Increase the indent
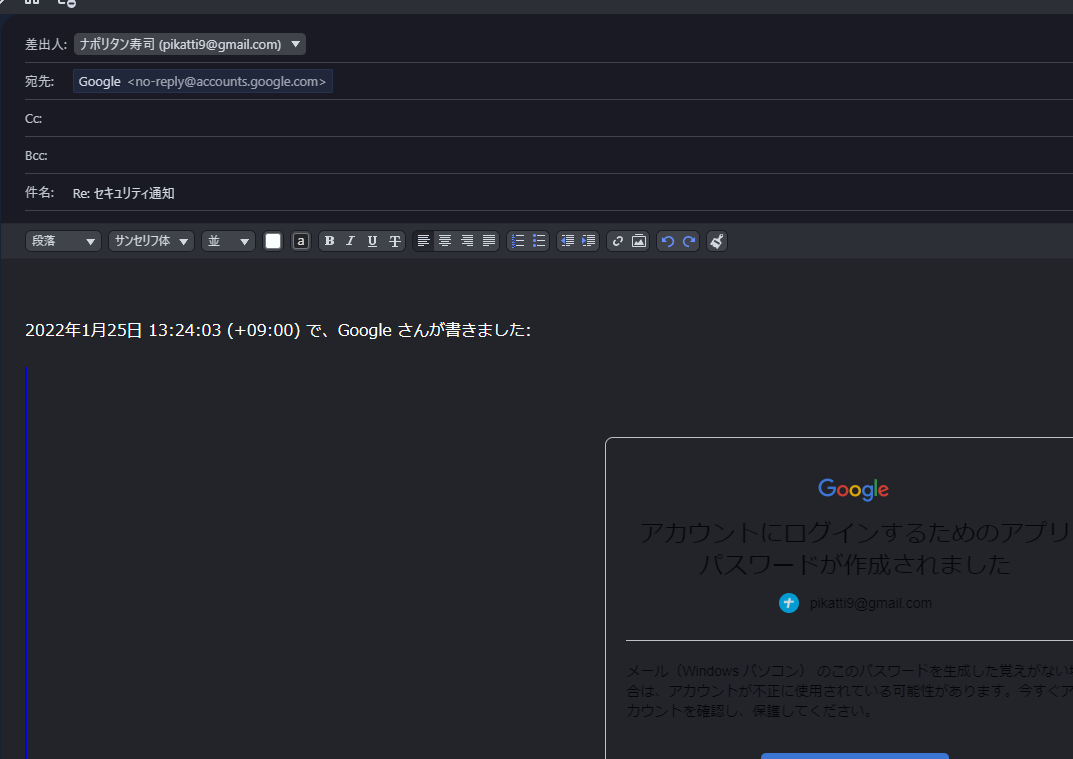Image resolution: width=1073 pixels, height=759 pixels. [x=589, y=241]
